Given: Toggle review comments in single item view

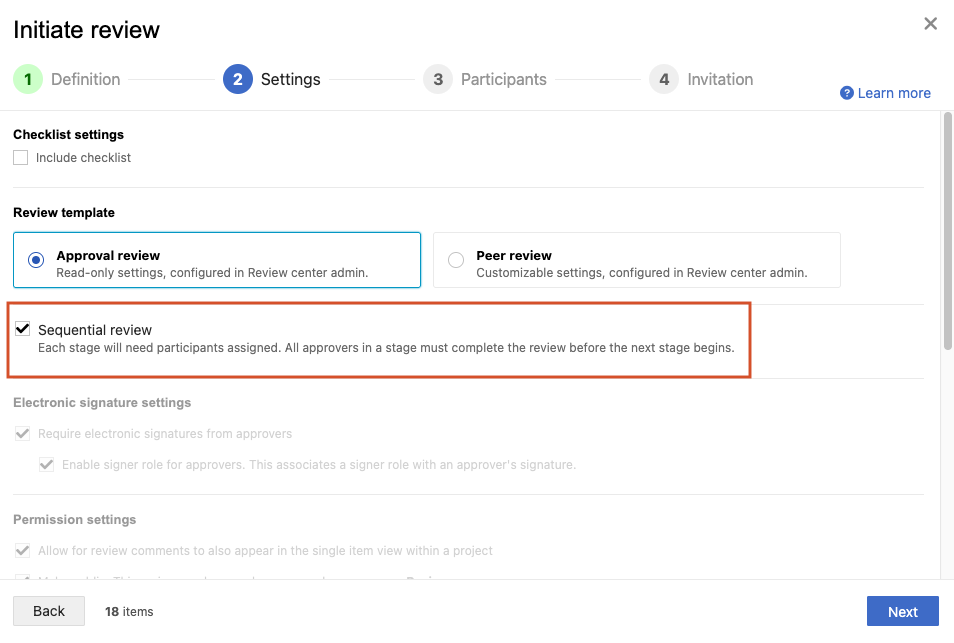Looking at the screenshot, I should tap(23, 551).
